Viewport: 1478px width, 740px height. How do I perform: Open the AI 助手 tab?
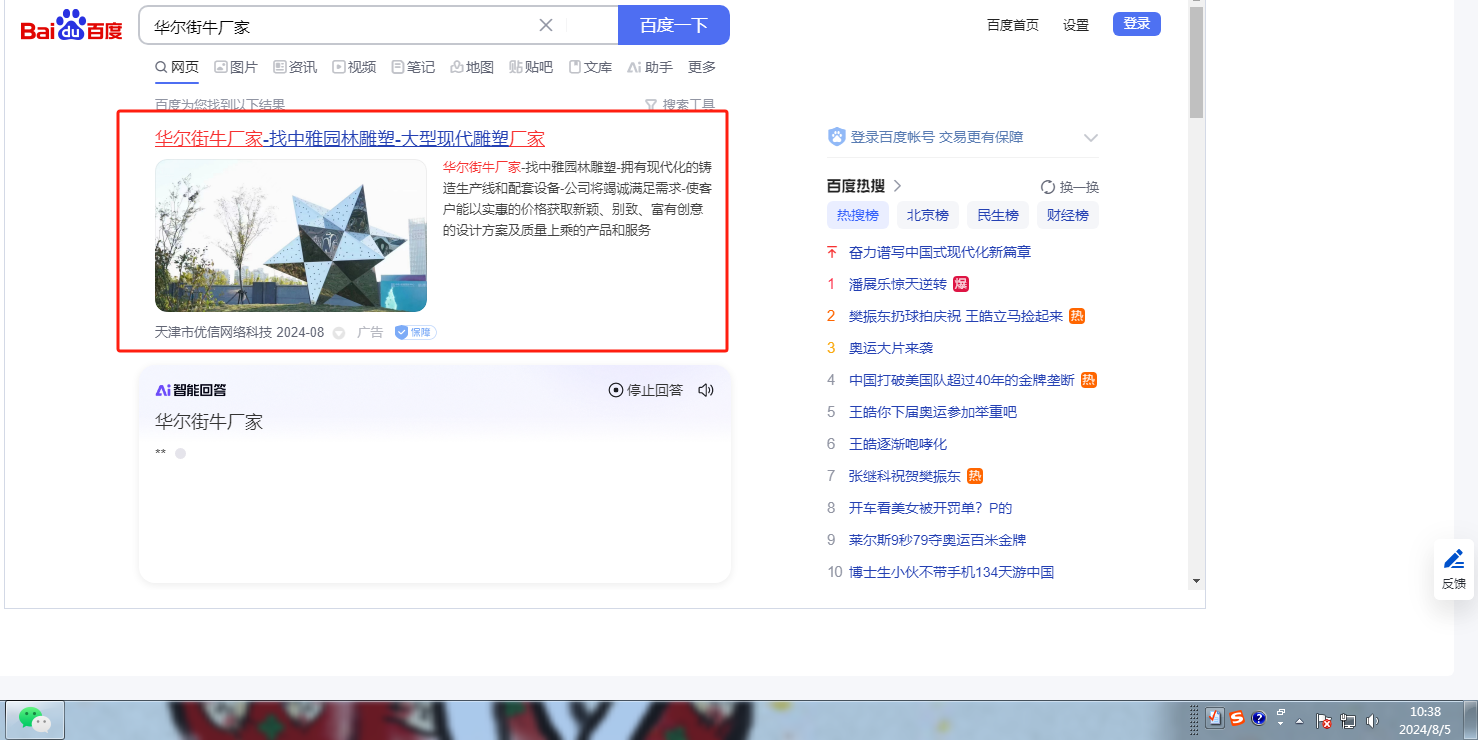pos(650,67)
